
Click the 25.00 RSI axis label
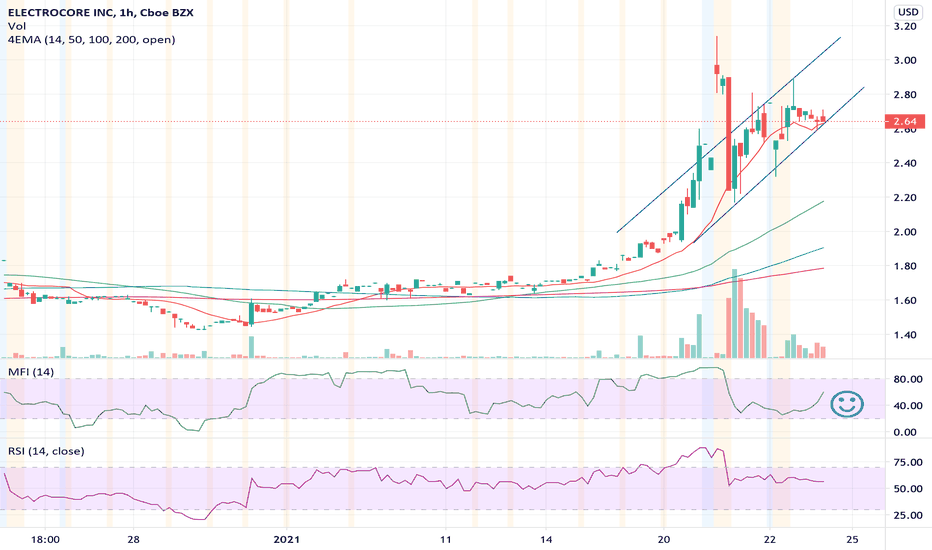[x=908, y=516]
